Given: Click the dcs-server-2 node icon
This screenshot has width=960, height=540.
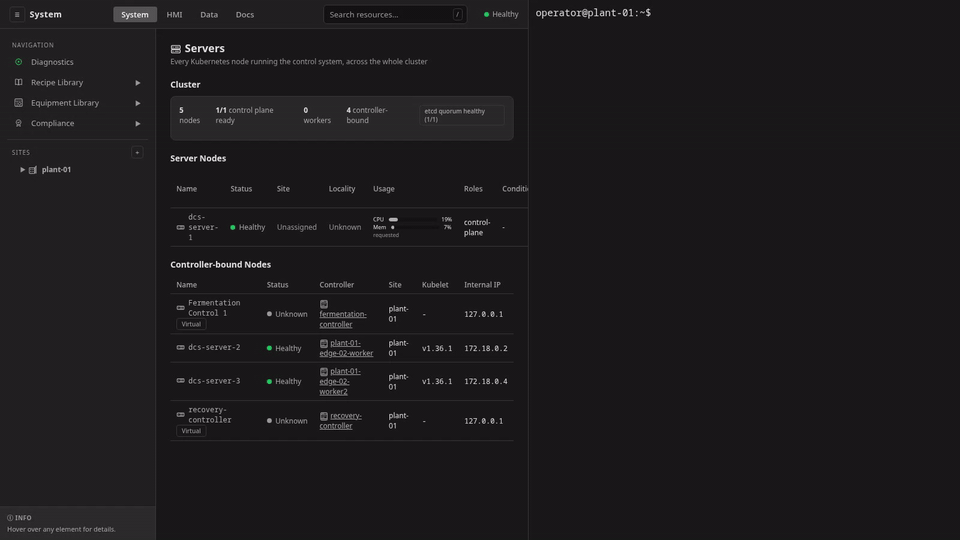Looking at the screenshot, I should (x=181, y=347).
